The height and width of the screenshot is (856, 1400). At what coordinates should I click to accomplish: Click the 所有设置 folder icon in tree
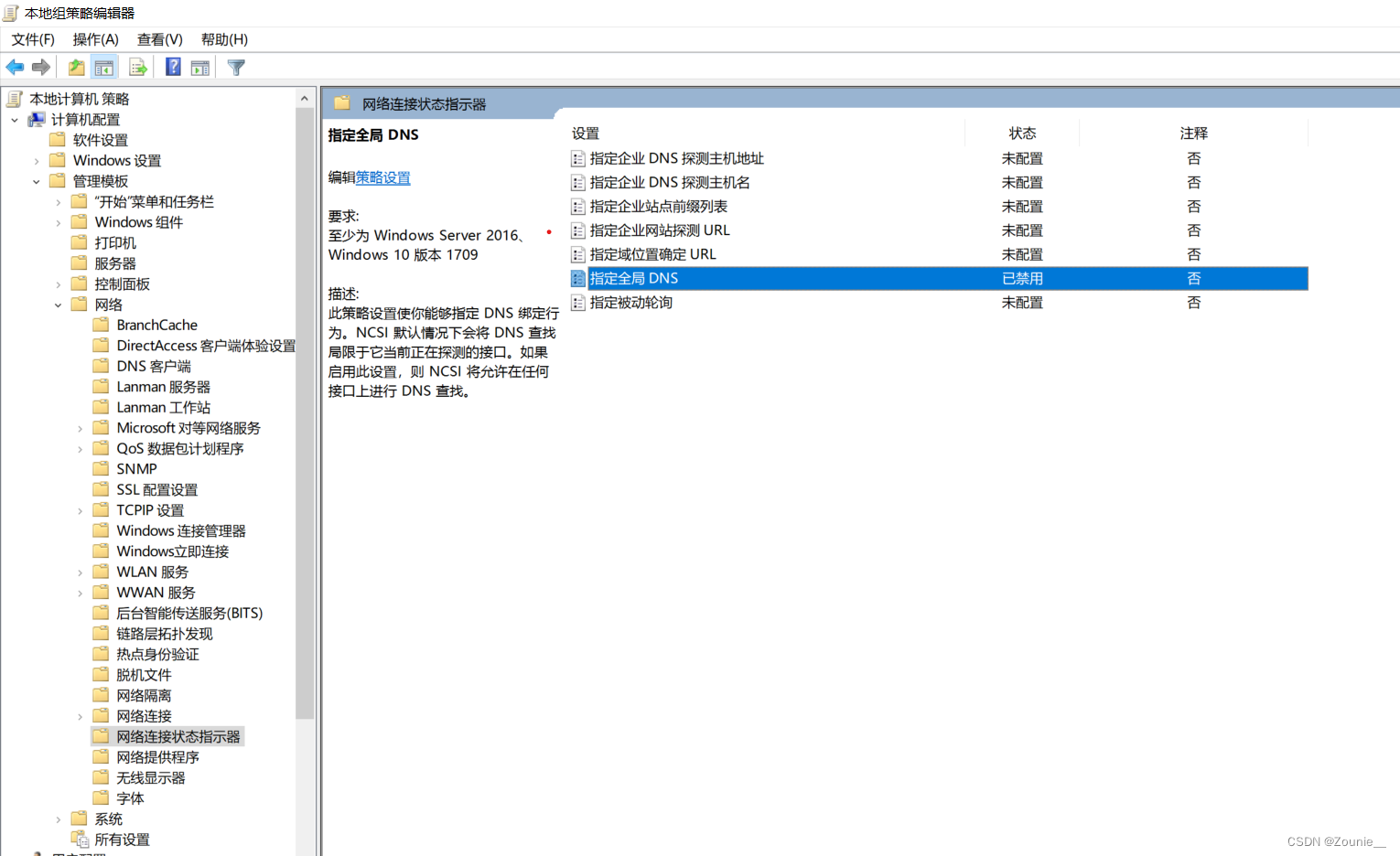point(80,840)
